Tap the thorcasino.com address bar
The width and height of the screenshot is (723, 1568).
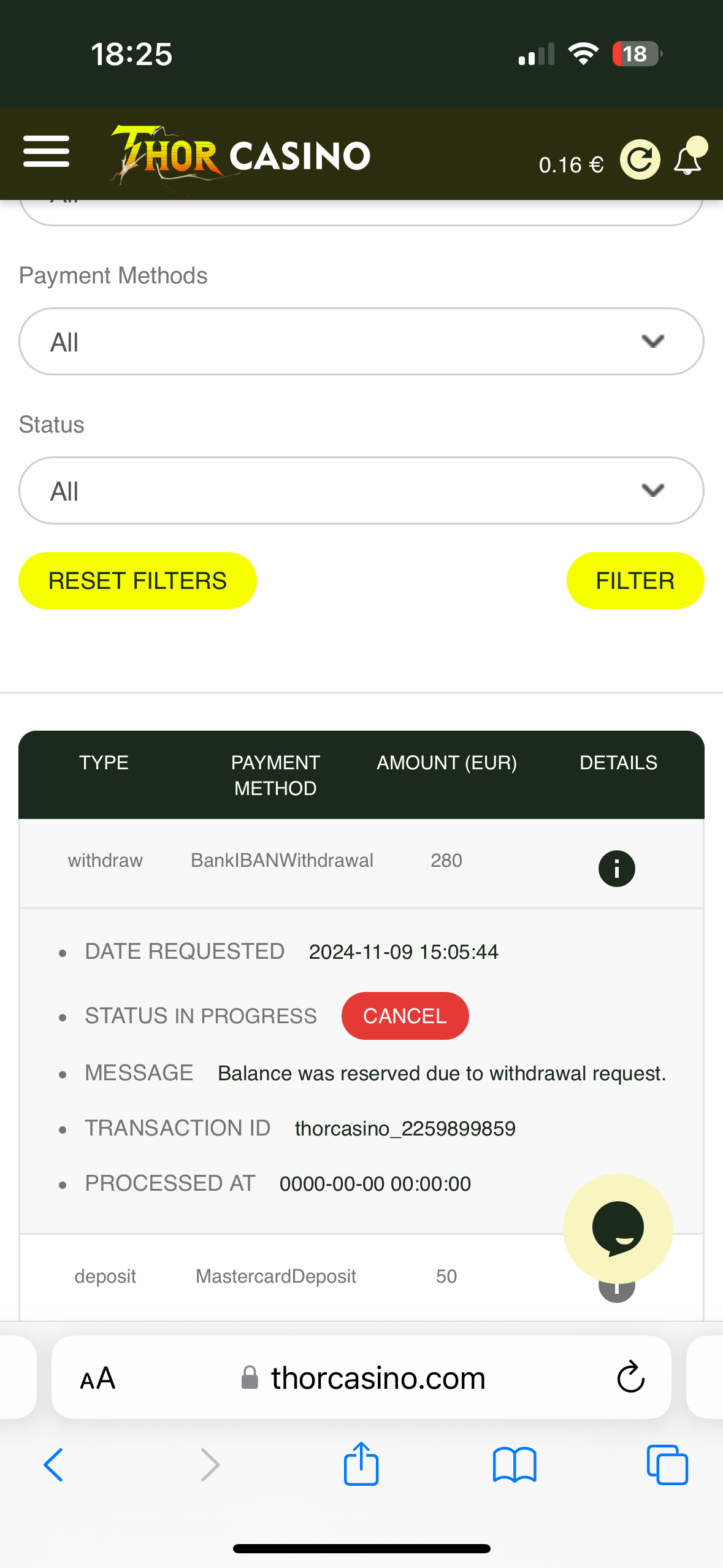(378, 1378)
